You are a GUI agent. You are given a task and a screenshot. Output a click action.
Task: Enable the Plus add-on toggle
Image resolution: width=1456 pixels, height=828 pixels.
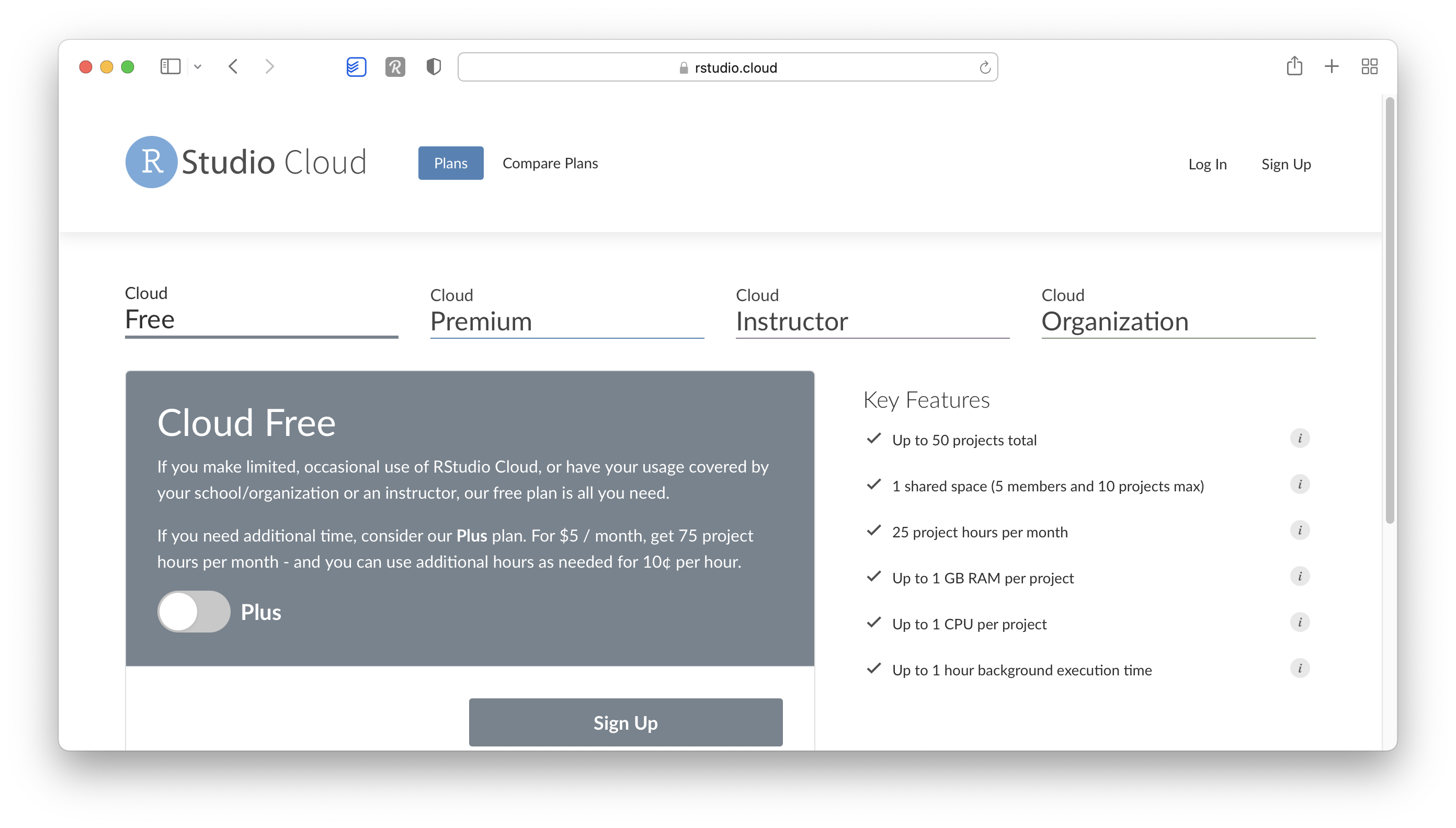(193, 611)
